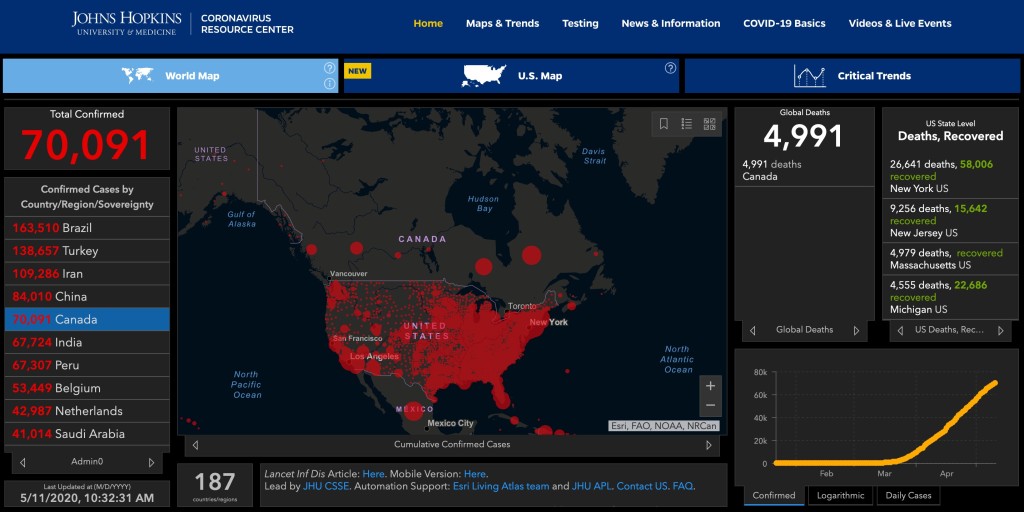This screenshot has height=512, width=1024.
Task: Select Peru in the country list
Action: pos(87,365)
